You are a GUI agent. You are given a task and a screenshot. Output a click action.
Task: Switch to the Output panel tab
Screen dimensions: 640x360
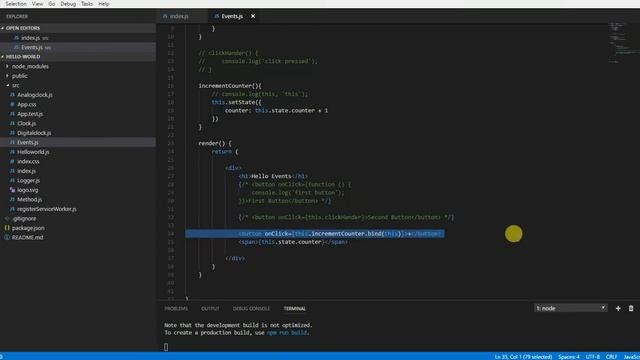click(210, 309)
